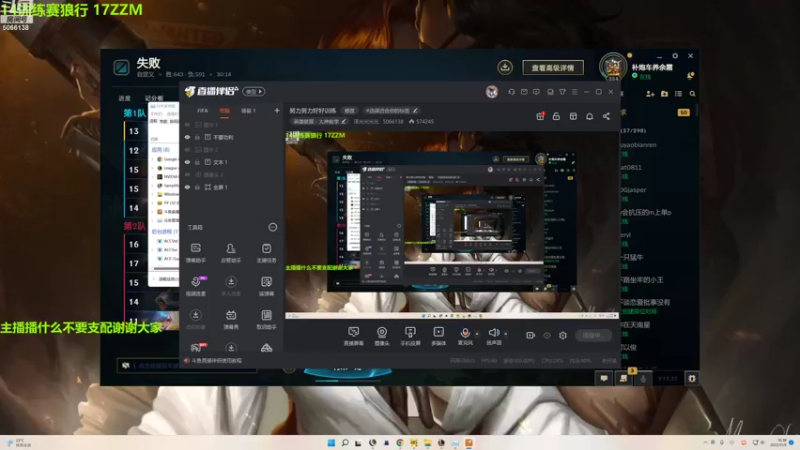Viewport: 800px width, 450px height.
Task: Toggle visibility of 文本 1 source
Action: point(187,162)
